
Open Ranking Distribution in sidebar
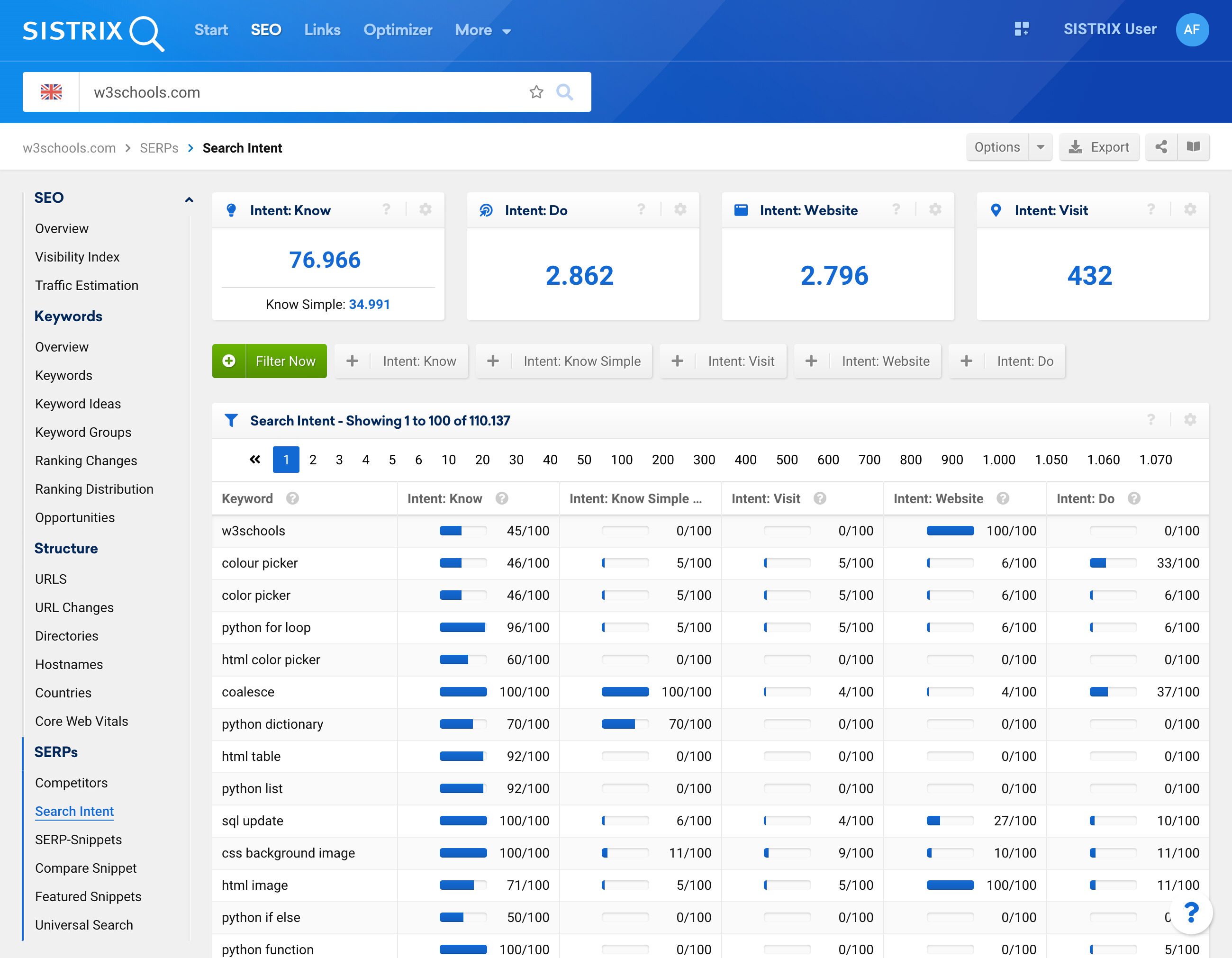tap(94, 489)
